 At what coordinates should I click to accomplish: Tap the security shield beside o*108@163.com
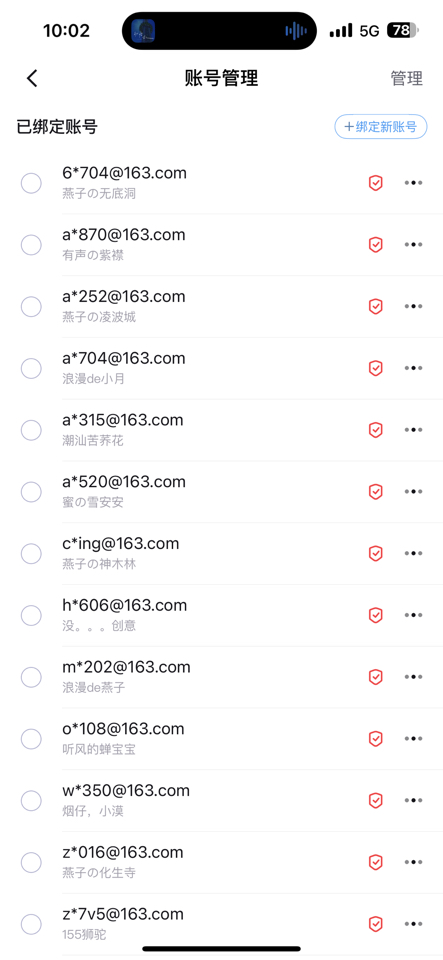(x=376, y=739)
